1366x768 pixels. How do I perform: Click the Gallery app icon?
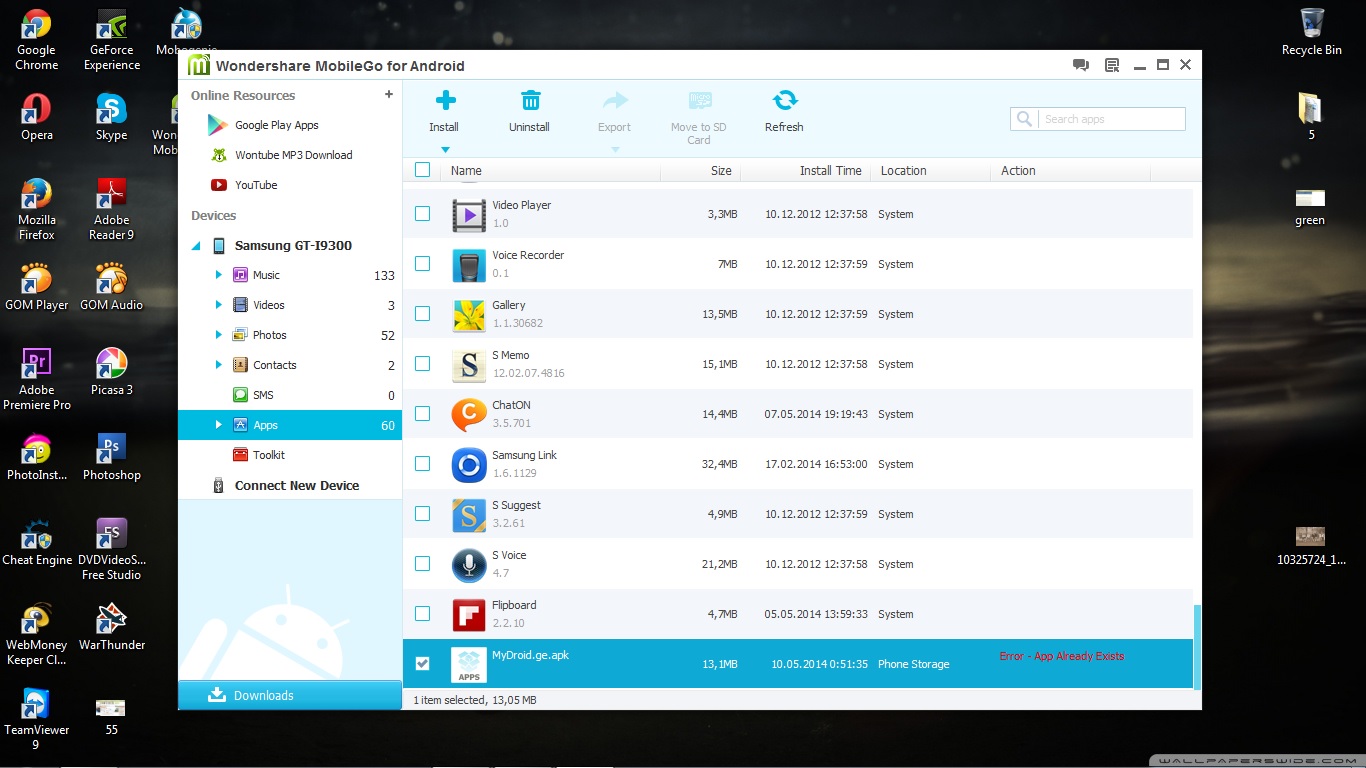tap(469, 314)
